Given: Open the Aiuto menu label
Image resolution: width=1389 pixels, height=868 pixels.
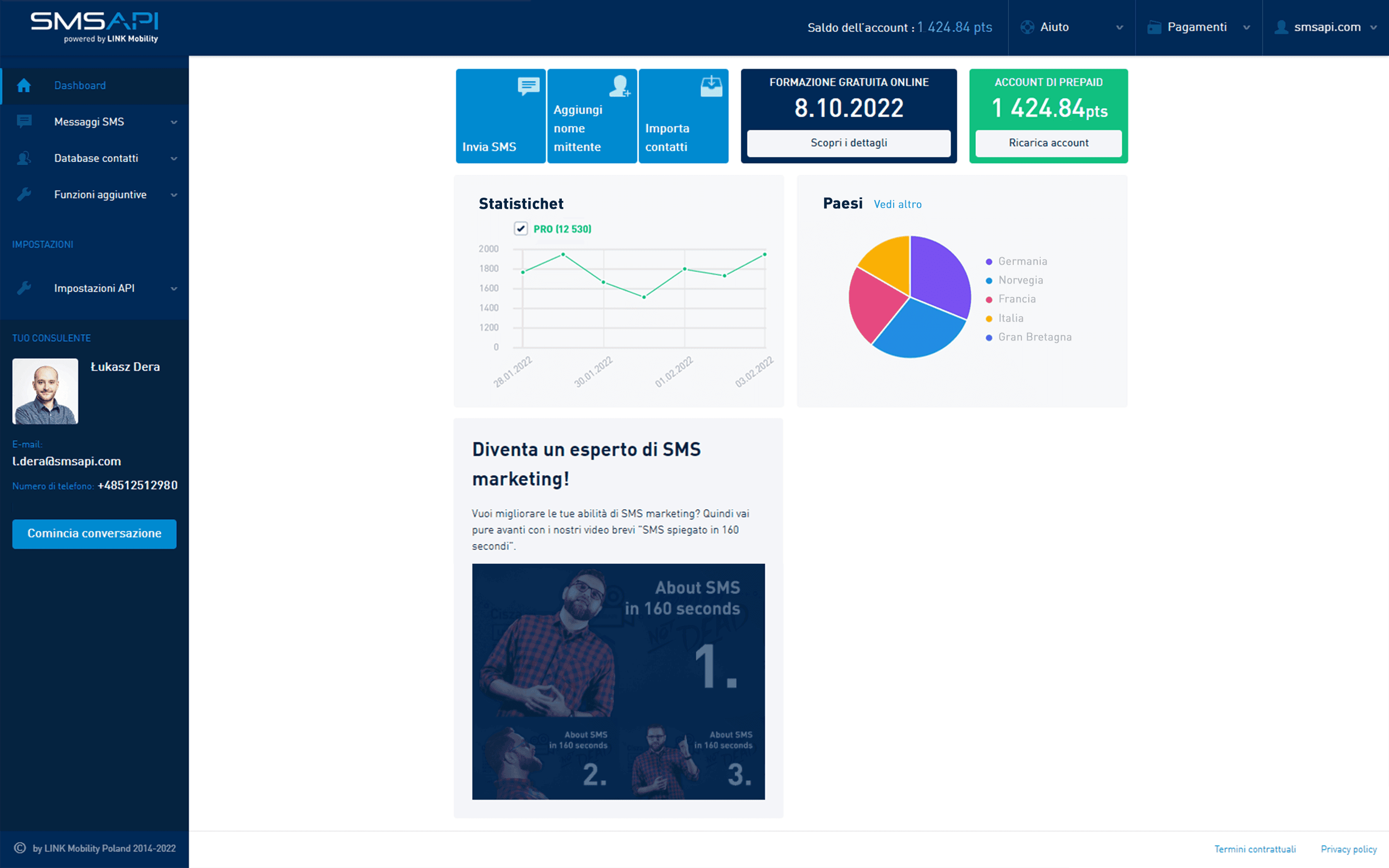Looking at the screenshot, I should 1054,27.
